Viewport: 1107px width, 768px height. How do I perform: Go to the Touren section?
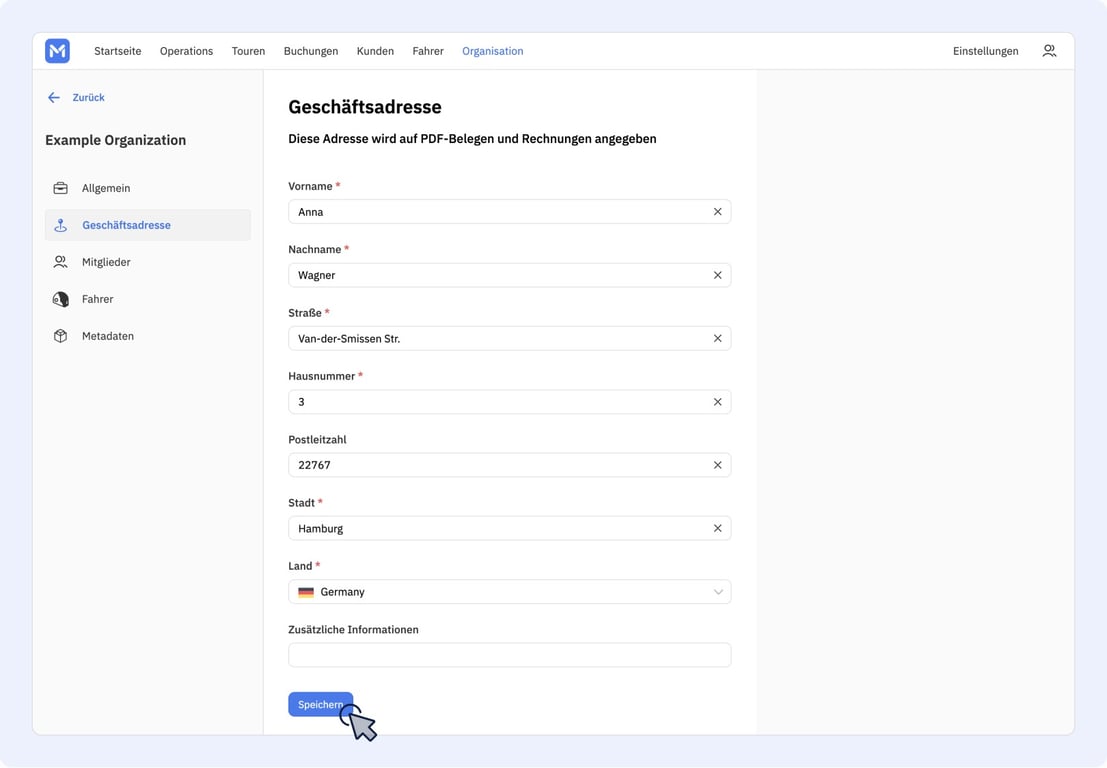tap(249, 51)
